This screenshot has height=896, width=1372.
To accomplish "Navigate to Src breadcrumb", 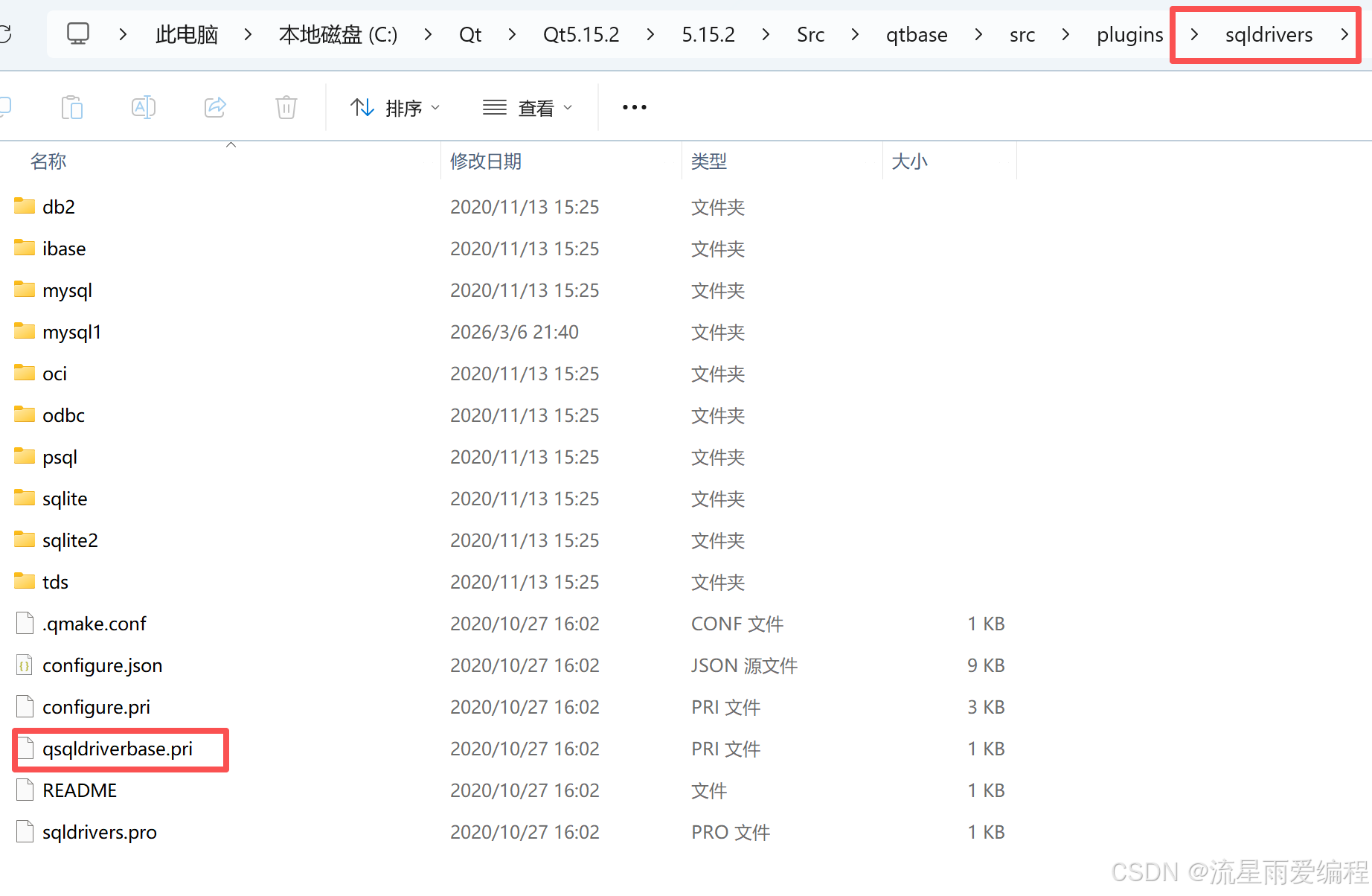I will pyautogui.click(x=811, y=34).
